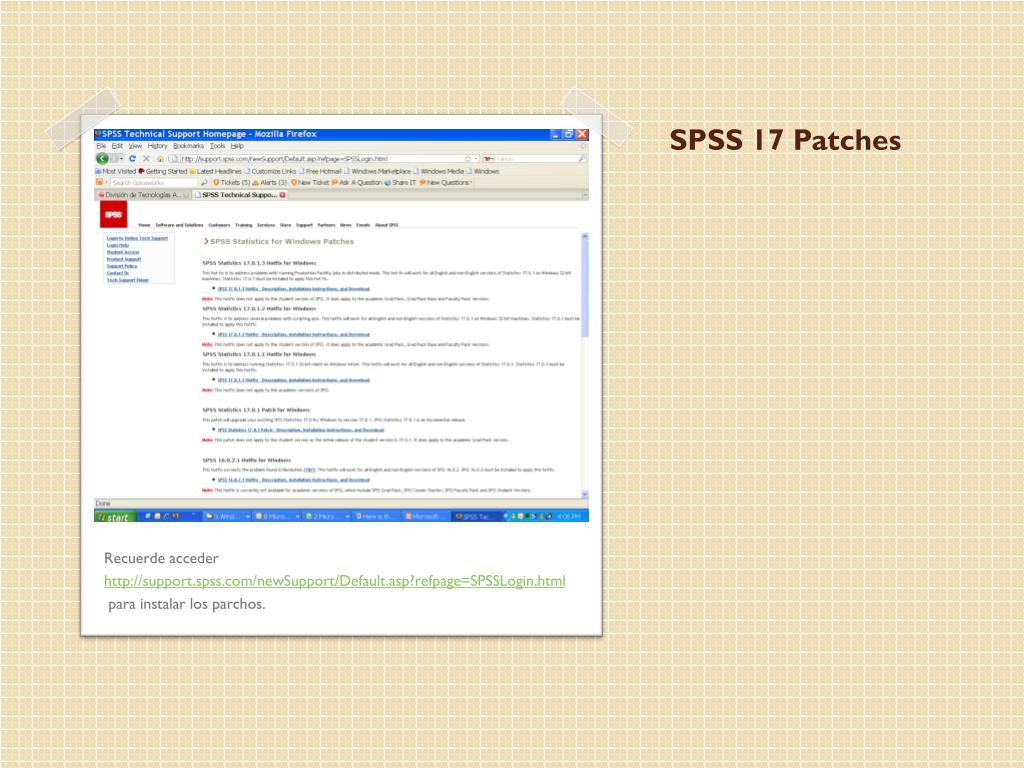Viewport: 1024px width, 768px height.
Task: Click Support in SPSS site navigation
Action: coord(304,225)
